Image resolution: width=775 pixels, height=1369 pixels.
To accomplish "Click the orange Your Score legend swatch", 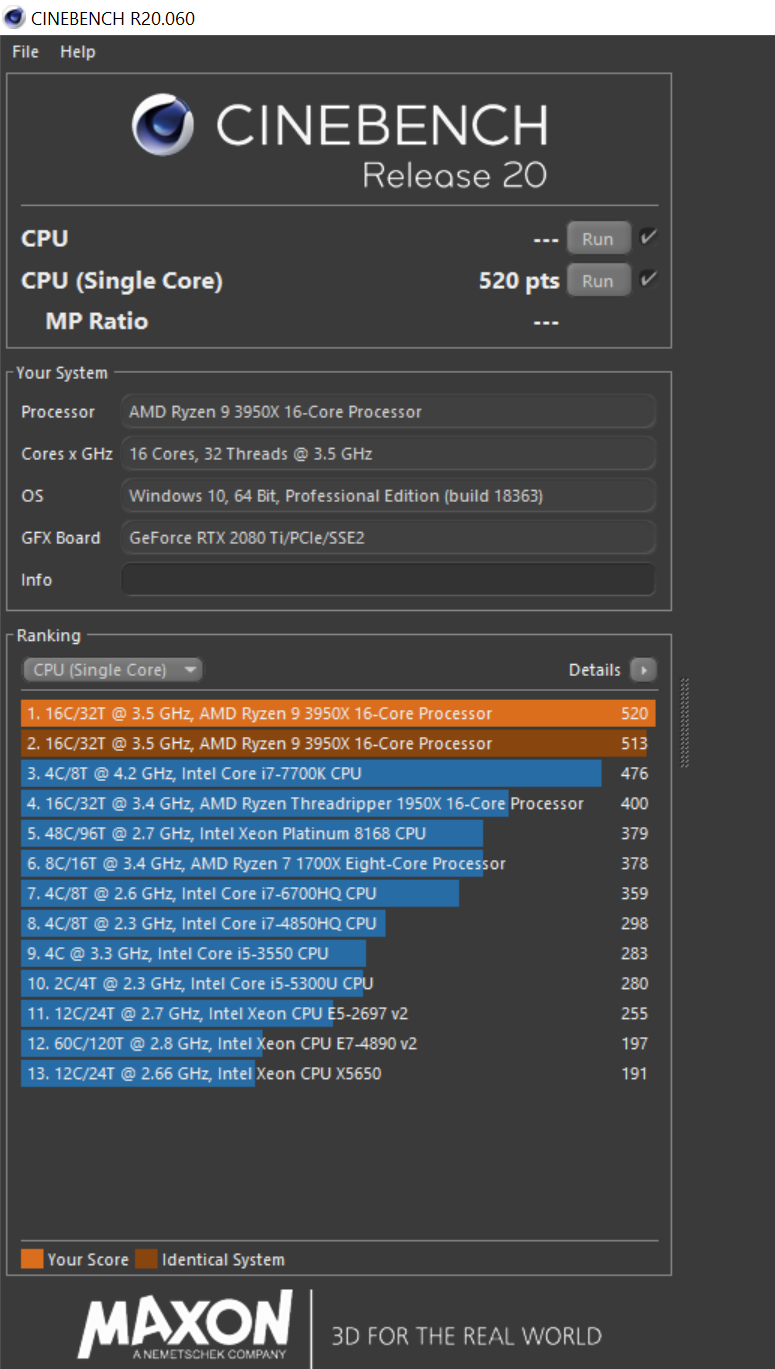I will [32, 1259].
